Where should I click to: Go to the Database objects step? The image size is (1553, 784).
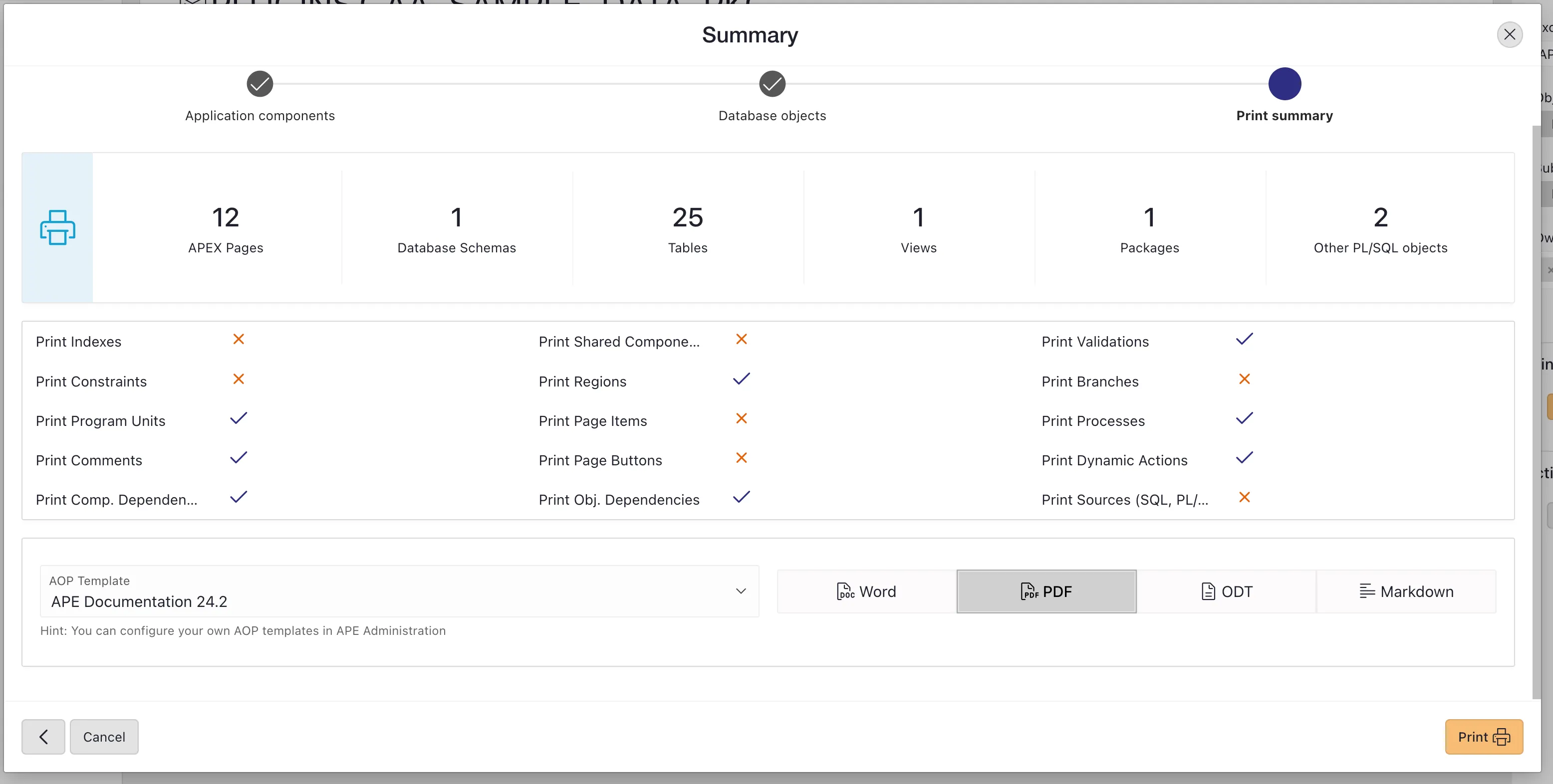tap(772, 84)
